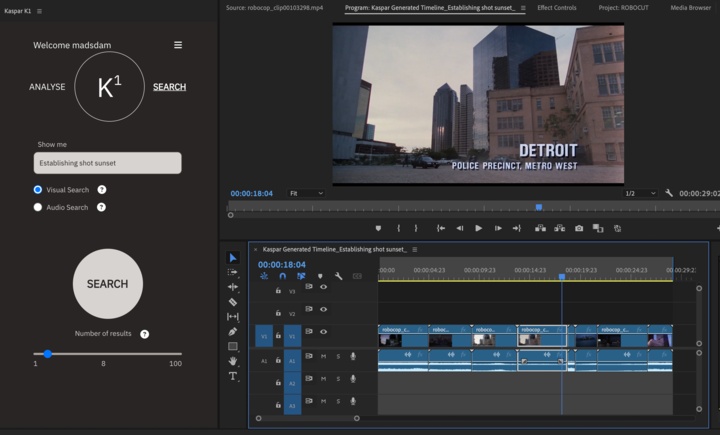This screenshot has width=720, height=435.
Task: Select Audio Search radio button
Action: tap(38, 207)
